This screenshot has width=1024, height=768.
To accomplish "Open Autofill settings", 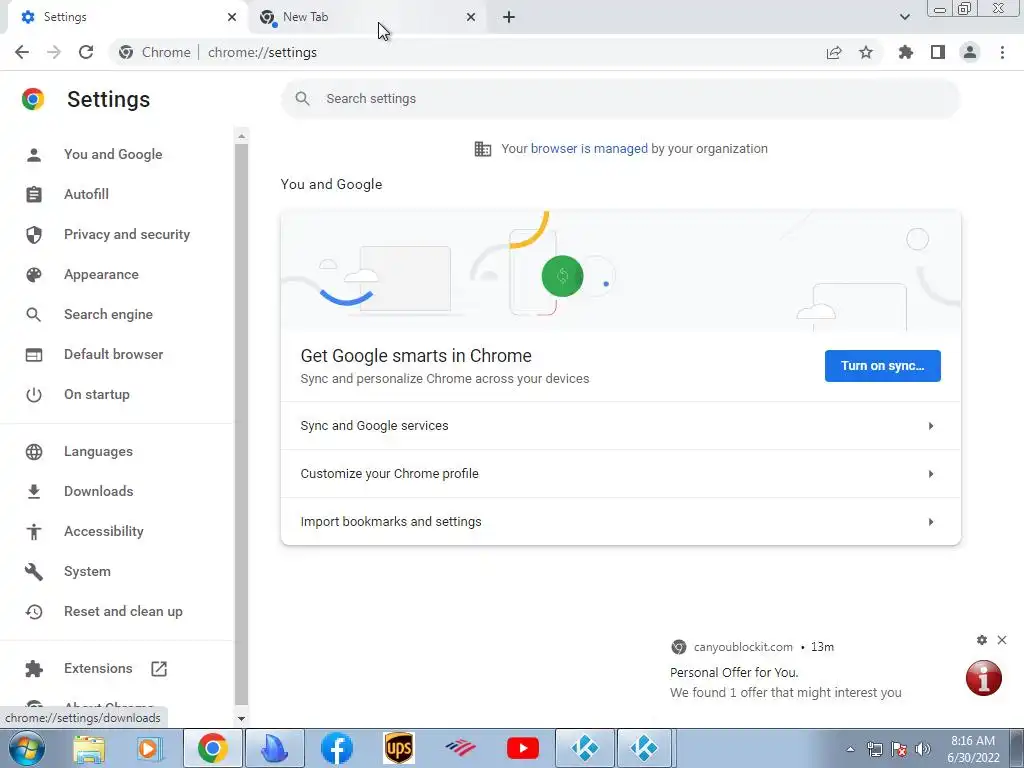I will pyautogui.click(x=86, y=194).
